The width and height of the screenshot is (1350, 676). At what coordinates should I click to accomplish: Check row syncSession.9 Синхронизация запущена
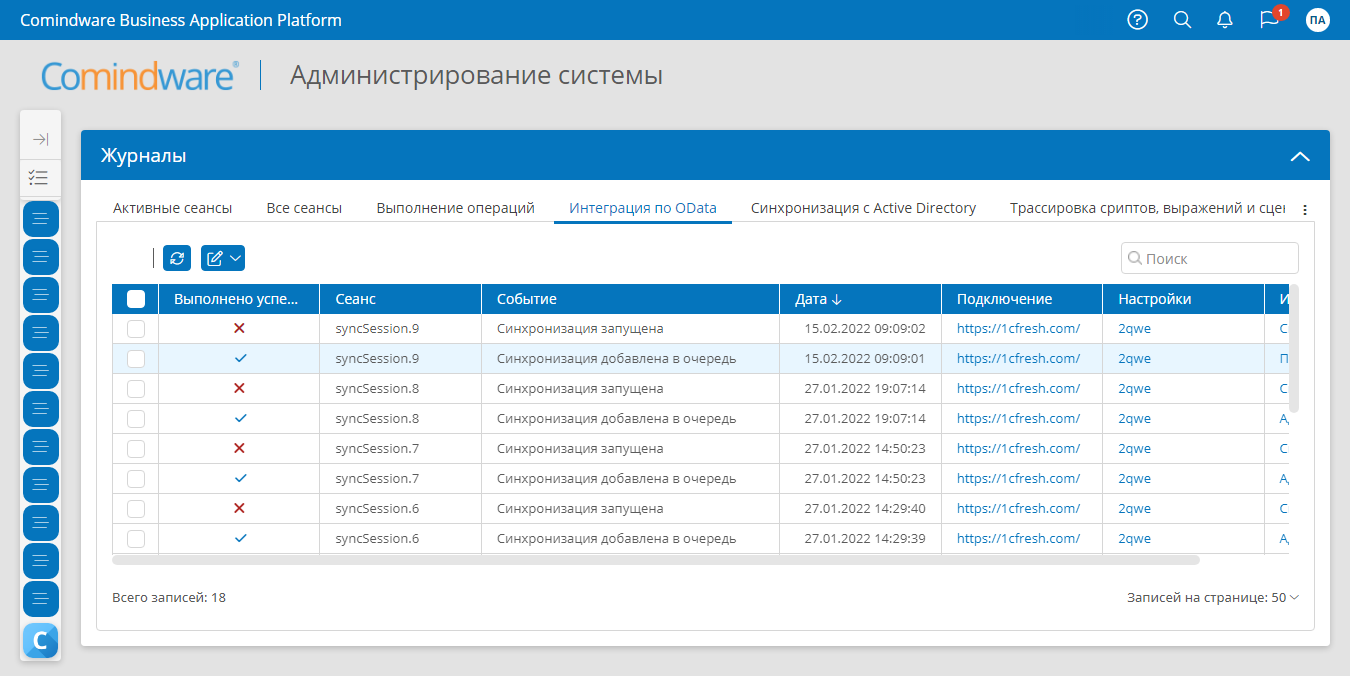(136, 329)
